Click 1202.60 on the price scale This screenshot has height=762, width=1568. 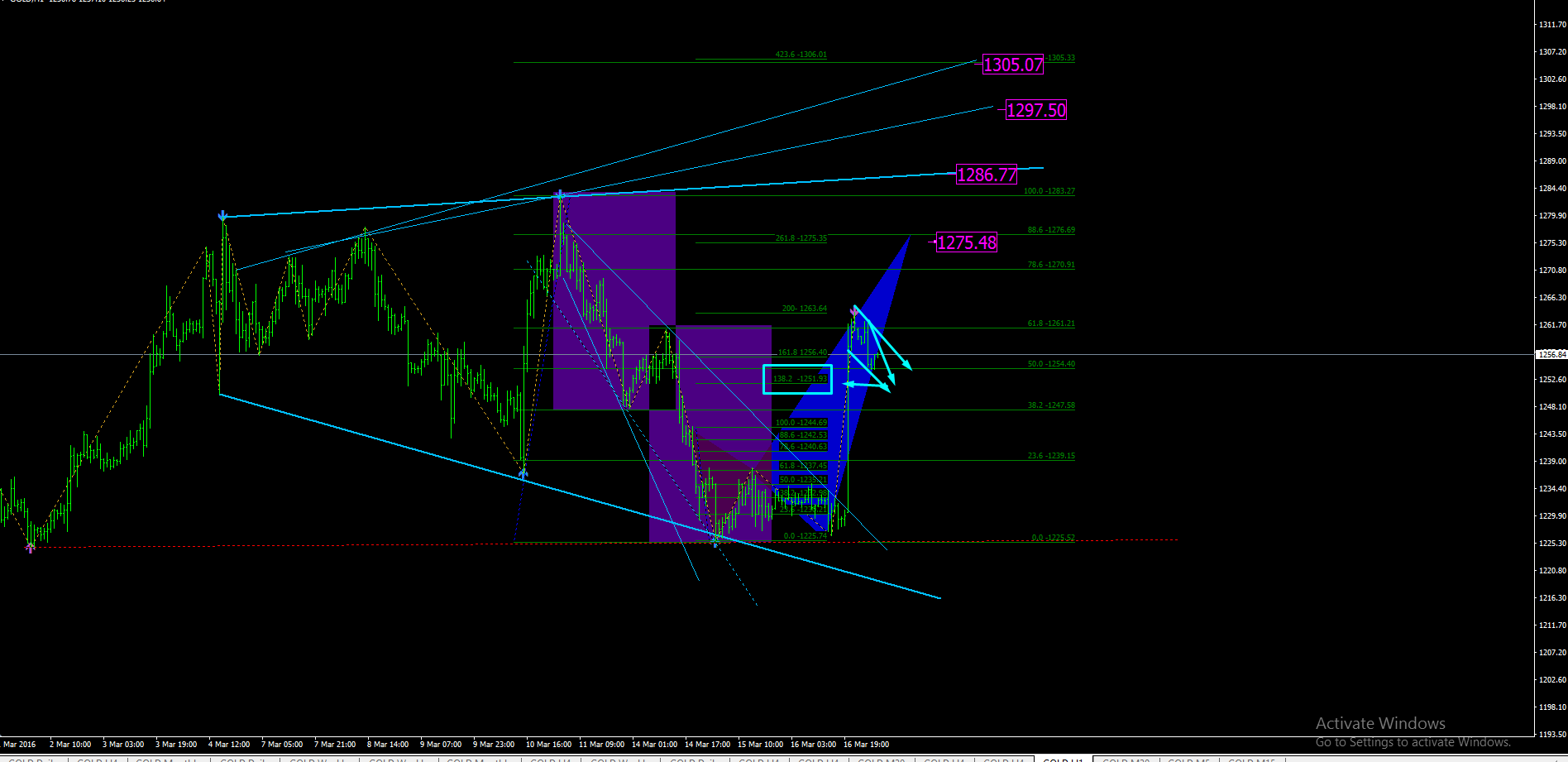click(x=1551, y=680)
